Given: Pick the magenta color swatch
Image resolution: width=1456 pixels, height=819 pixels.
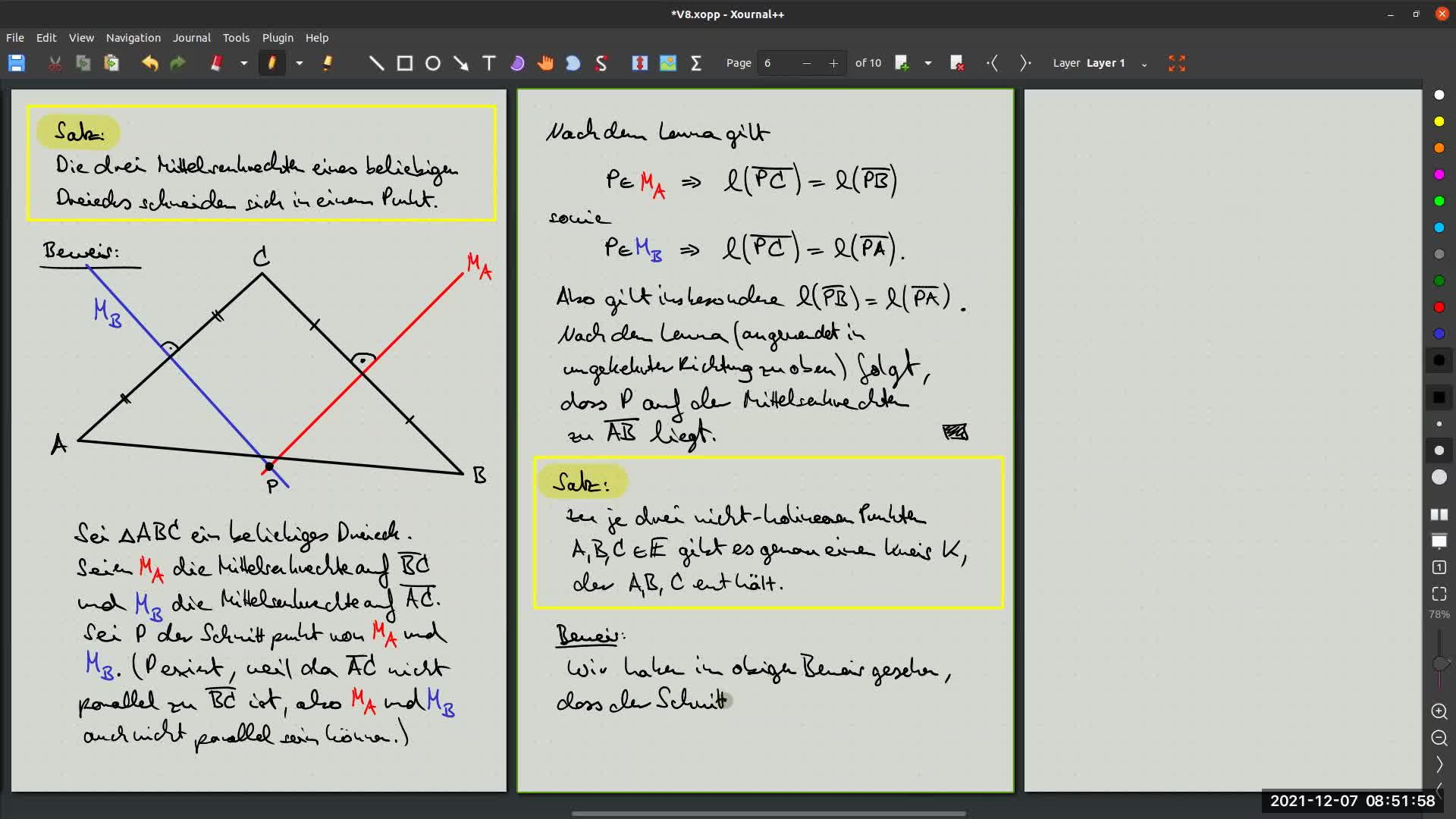Looking at the screenshot, I should 1439,174.
